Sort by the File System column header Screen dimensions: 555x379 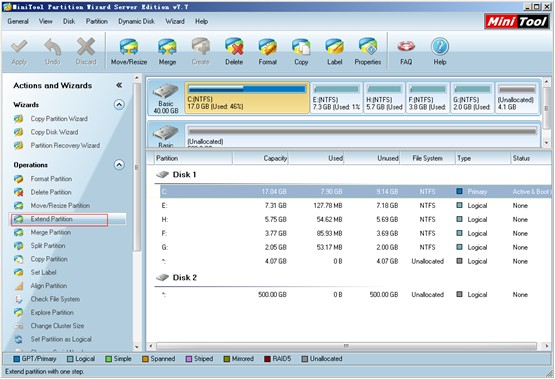pos(427,159)
